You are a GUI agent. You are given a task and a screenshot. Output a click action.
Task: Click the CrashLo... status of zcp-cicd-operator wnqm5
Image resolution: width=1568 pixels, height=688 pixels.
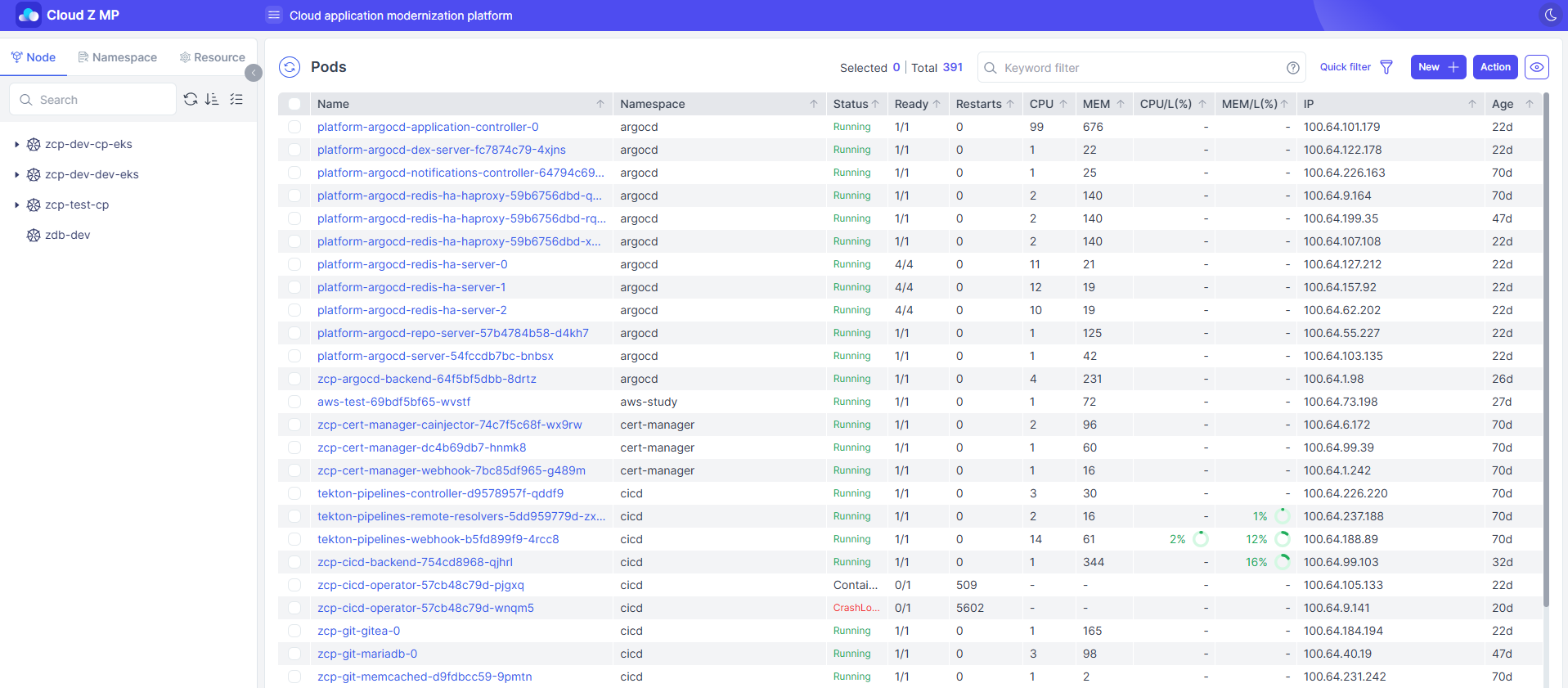(856, 608)
